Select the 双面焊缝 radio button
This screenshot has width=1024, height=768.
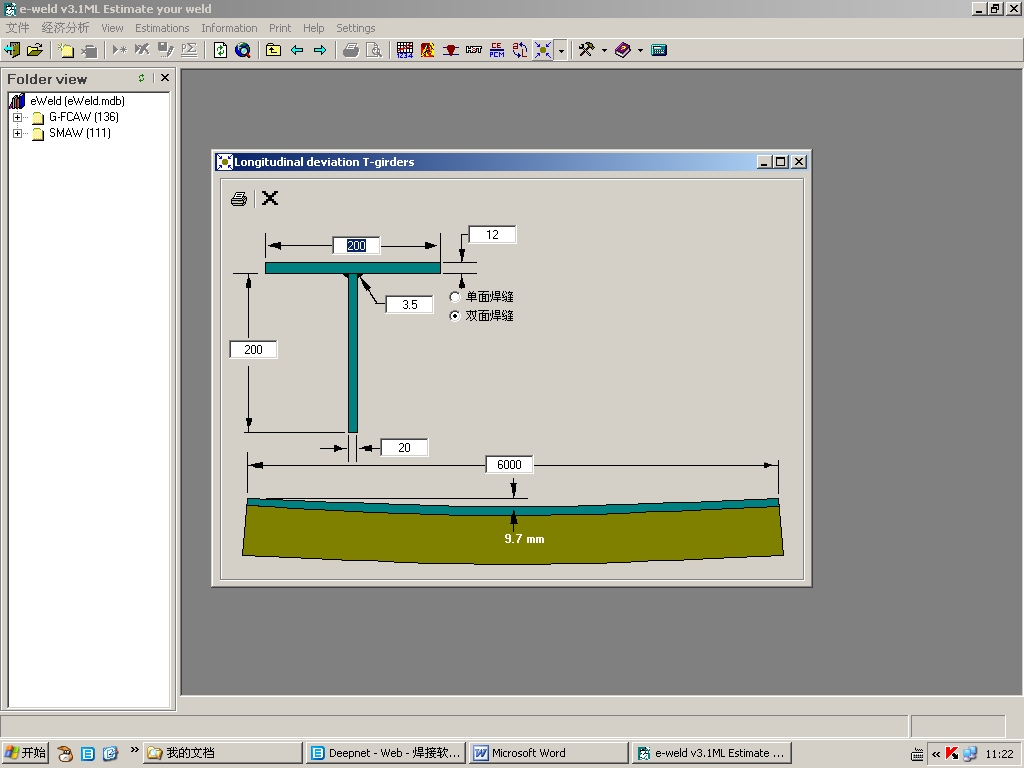click(456, 316)
